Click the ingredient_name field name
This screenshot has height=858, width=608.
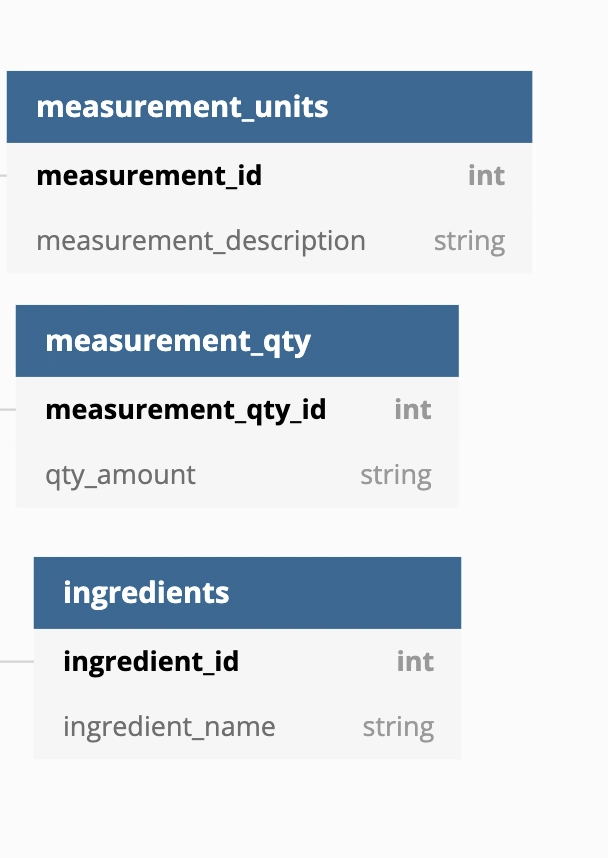point(169,727)
